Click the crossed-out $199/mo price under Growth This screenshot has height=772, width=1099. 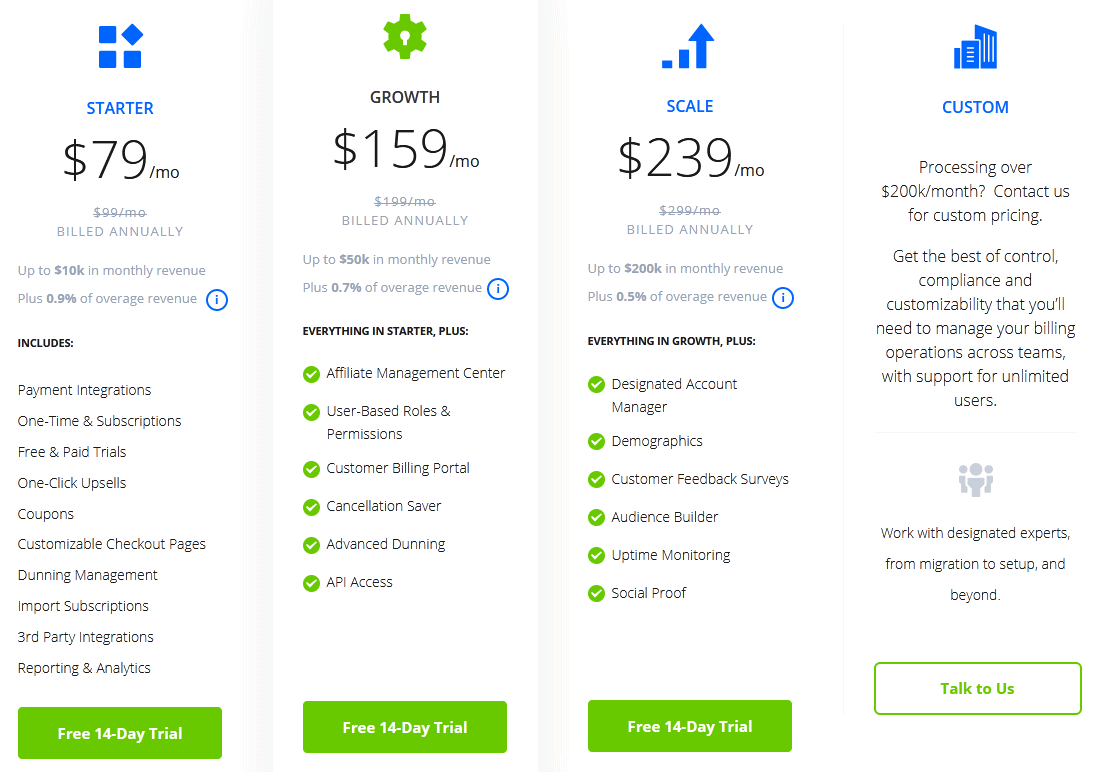tap(404, 201)
